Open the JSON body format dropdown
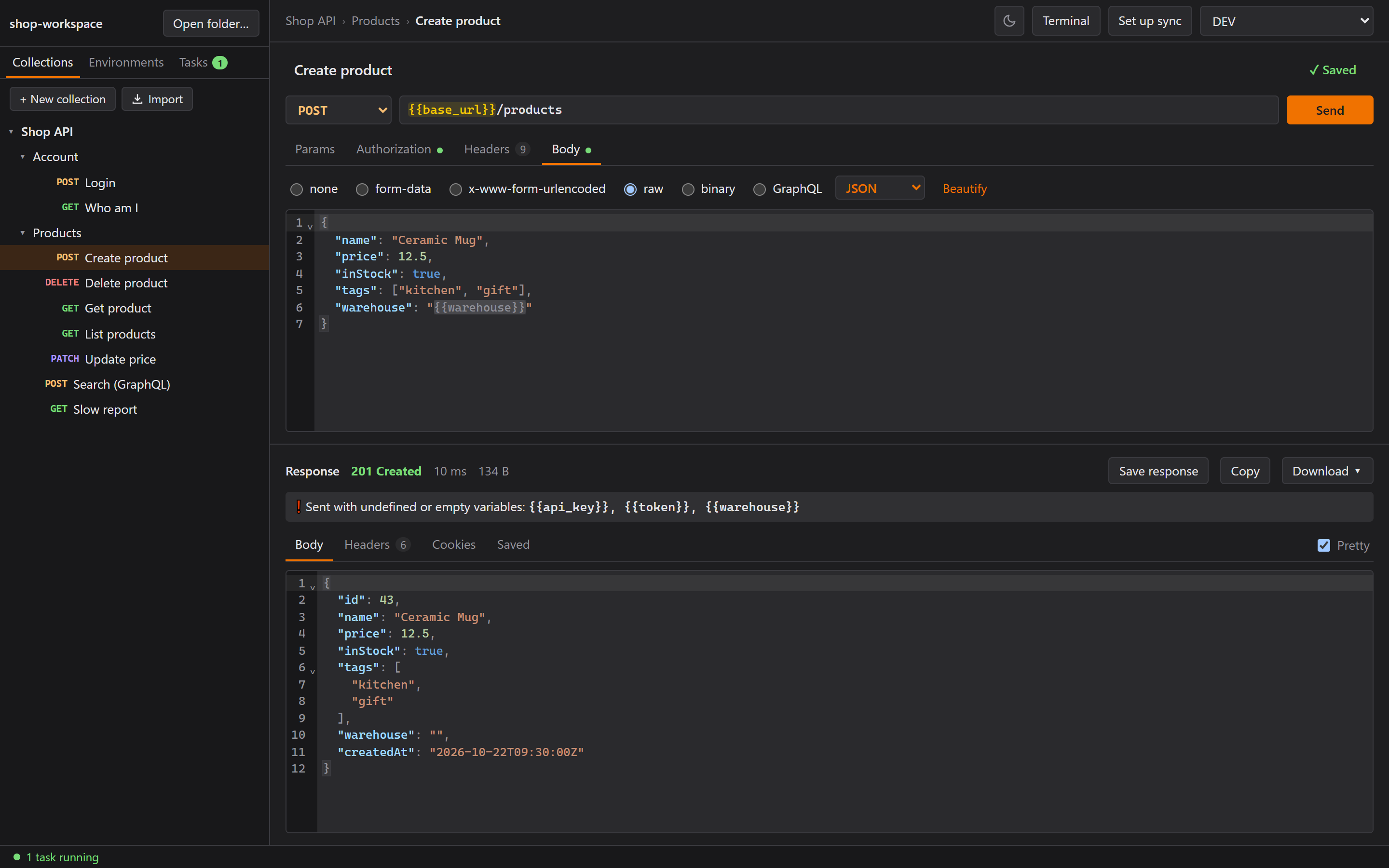Image resolution: width=1389 pixels, height=868 pixels. pos(879,188)
